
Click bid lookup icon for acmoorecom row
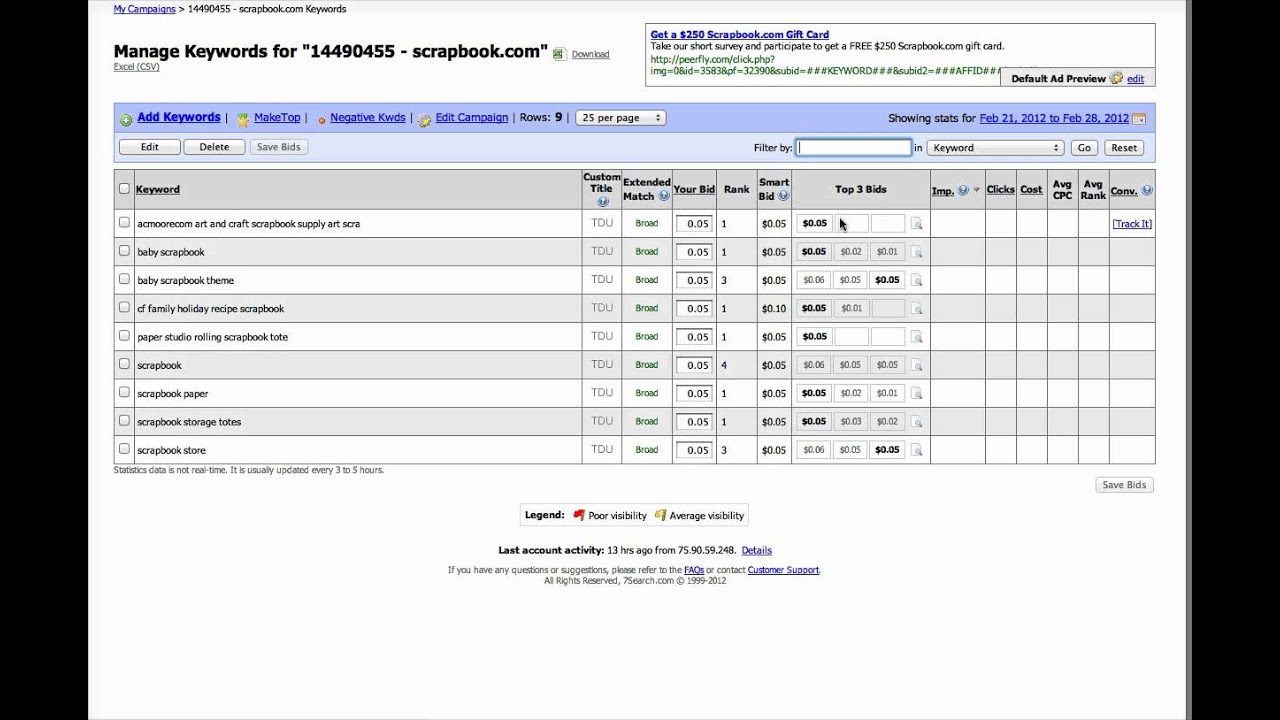[916, 224]
